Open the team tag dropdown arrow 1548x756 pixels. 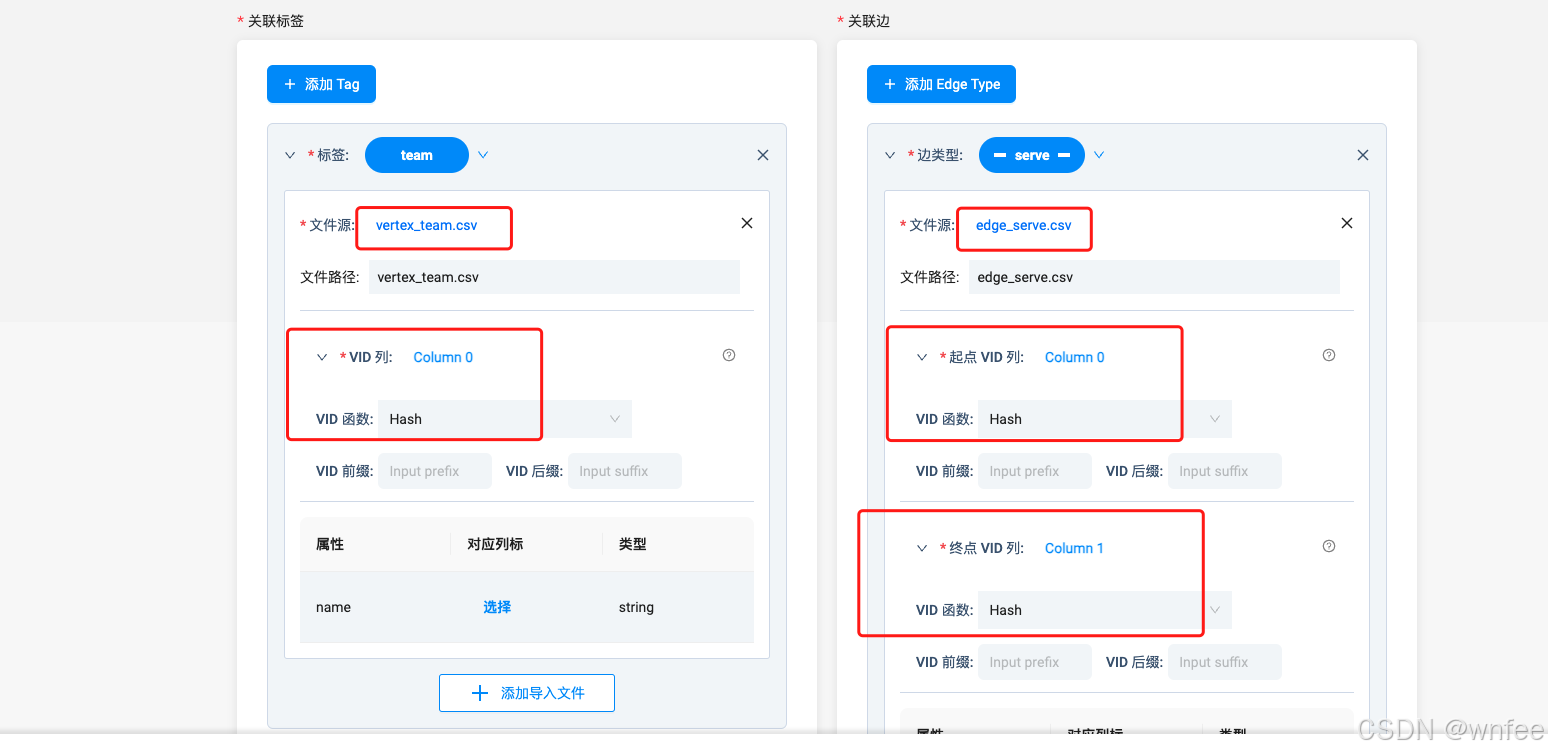click(x=483, y=155)
